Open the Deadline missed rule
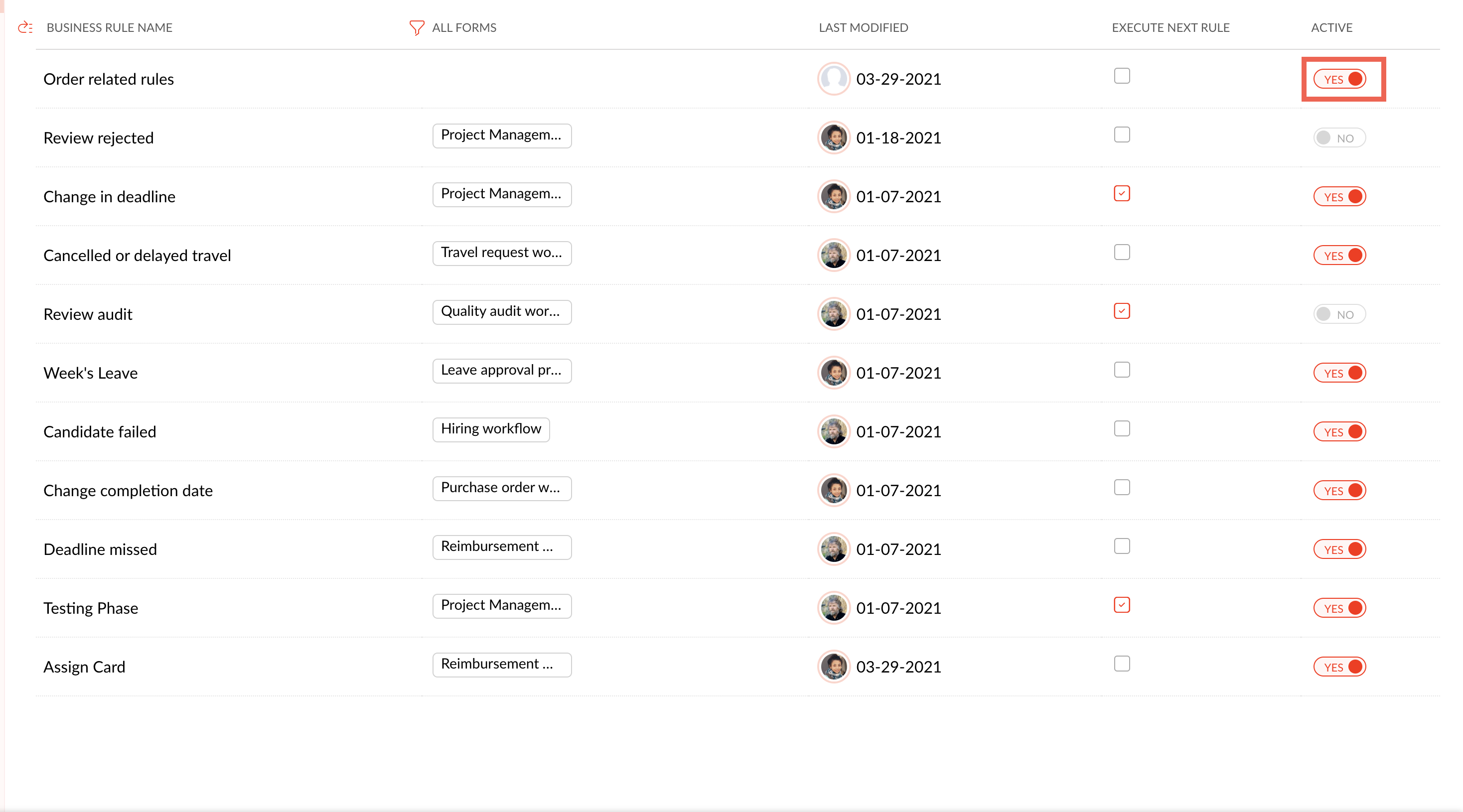This screenshot has width=1463, height=812. (100, 549)
